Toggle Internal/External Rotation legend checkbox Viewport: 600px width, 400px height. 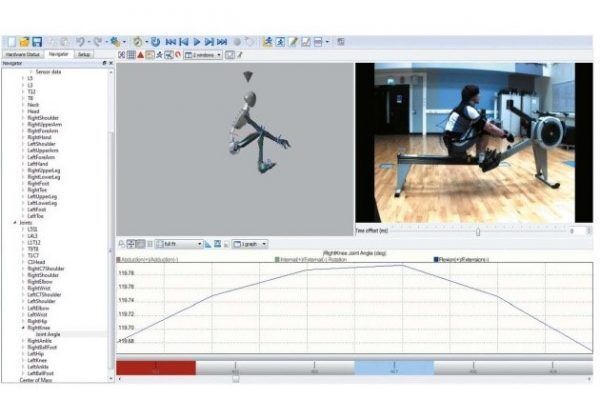click(277, 259)
